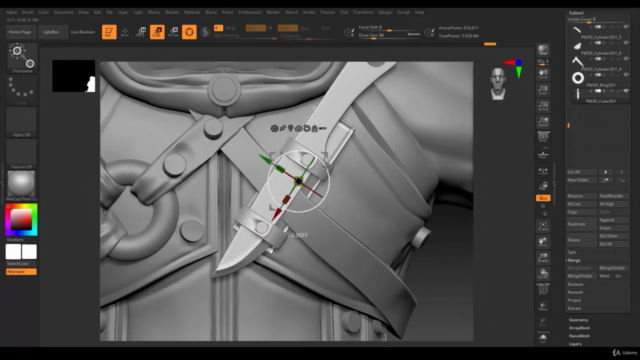Expand the Split section
Image resolution: width=640 pixels, height=360 pixels.
click(x=572, y=252)
